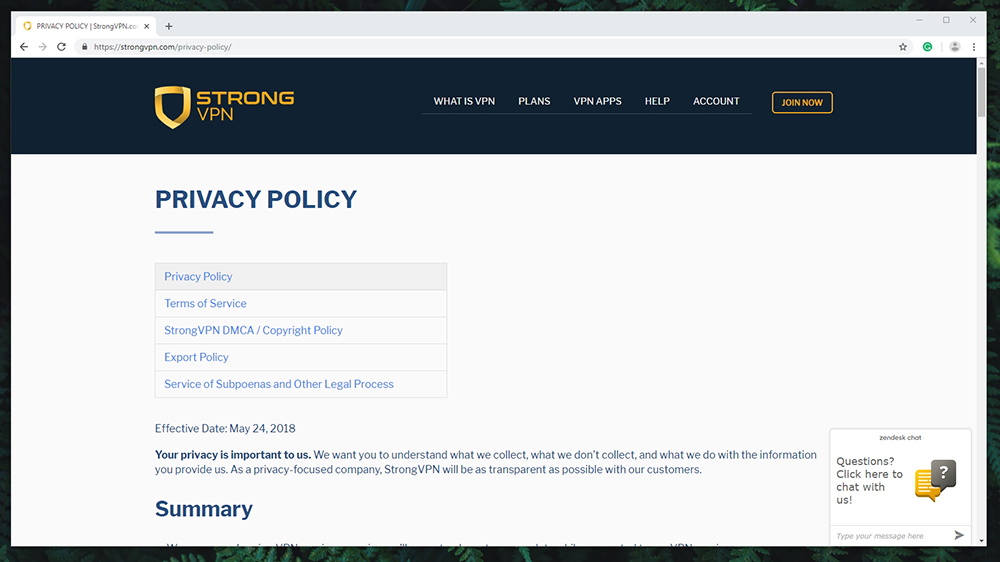Click the page vertical scrollbar thumb
Viewport: 1000px width, 562px height.
tap(982, 91)
